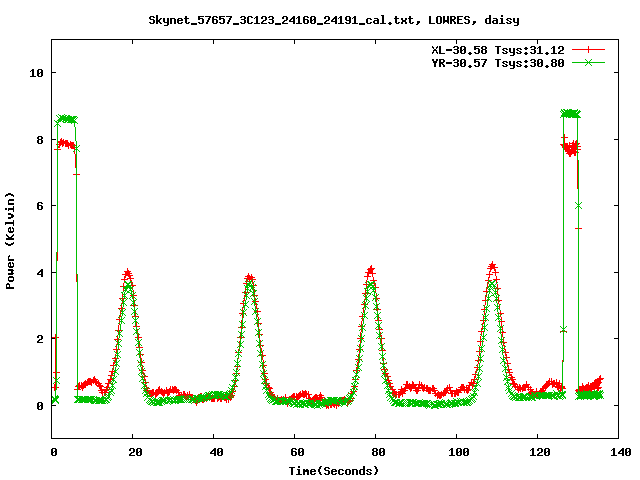
Task: Click the y-axis tick label 6
Action: [x=40, y=206]
